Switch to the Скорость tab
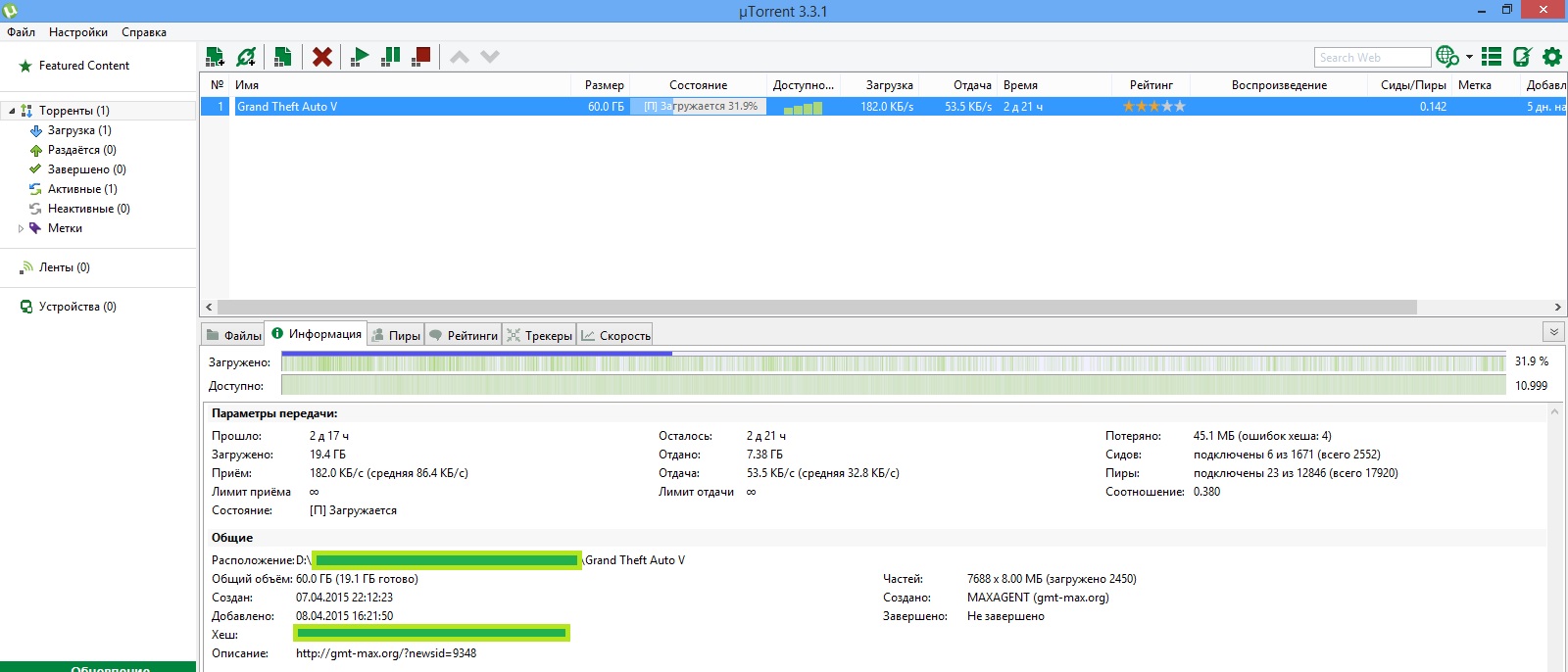 (x=615, y=335)
